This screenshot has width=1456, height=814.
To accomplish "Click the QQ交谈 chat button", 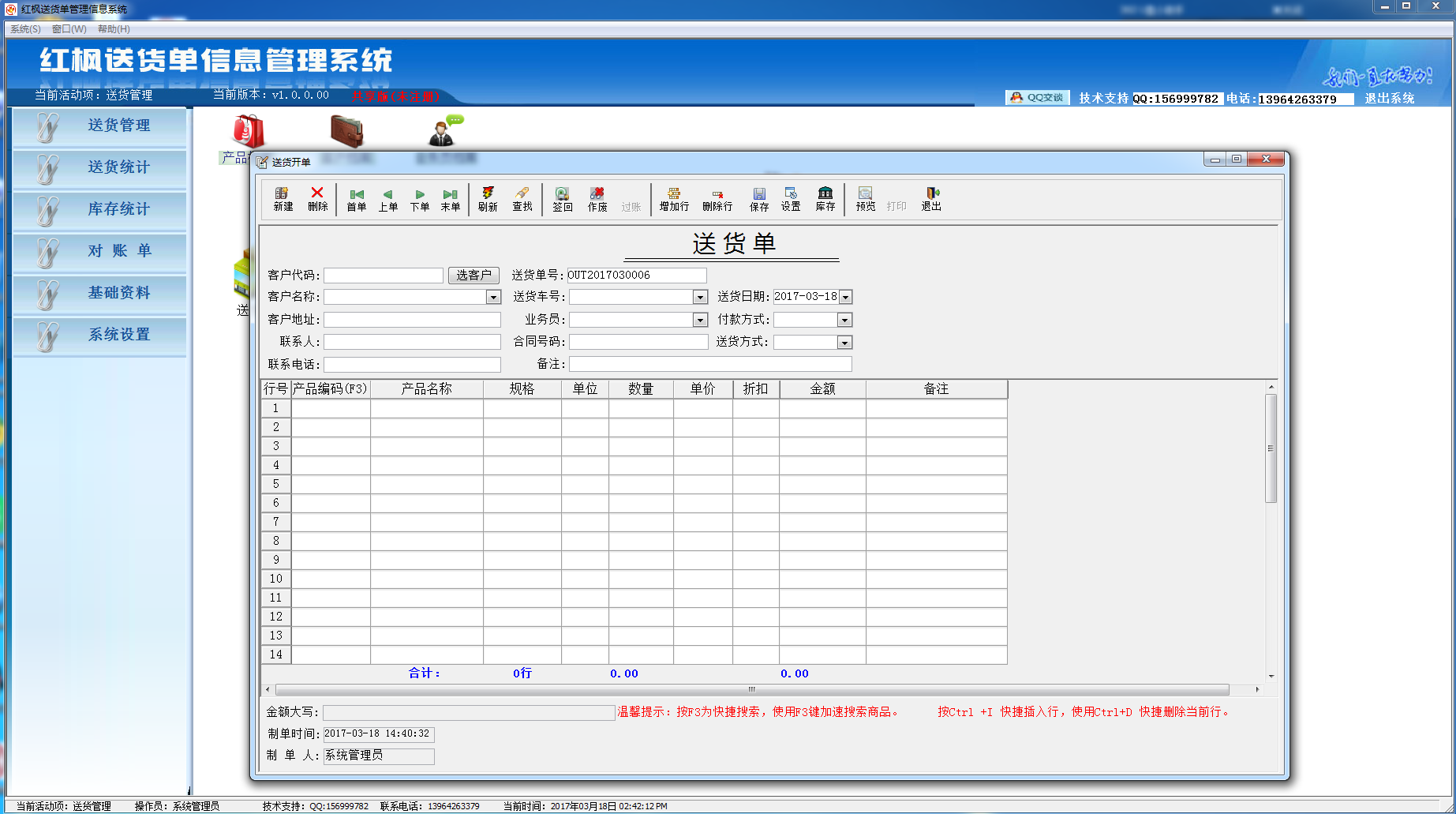I will (x=1038, y=98).
